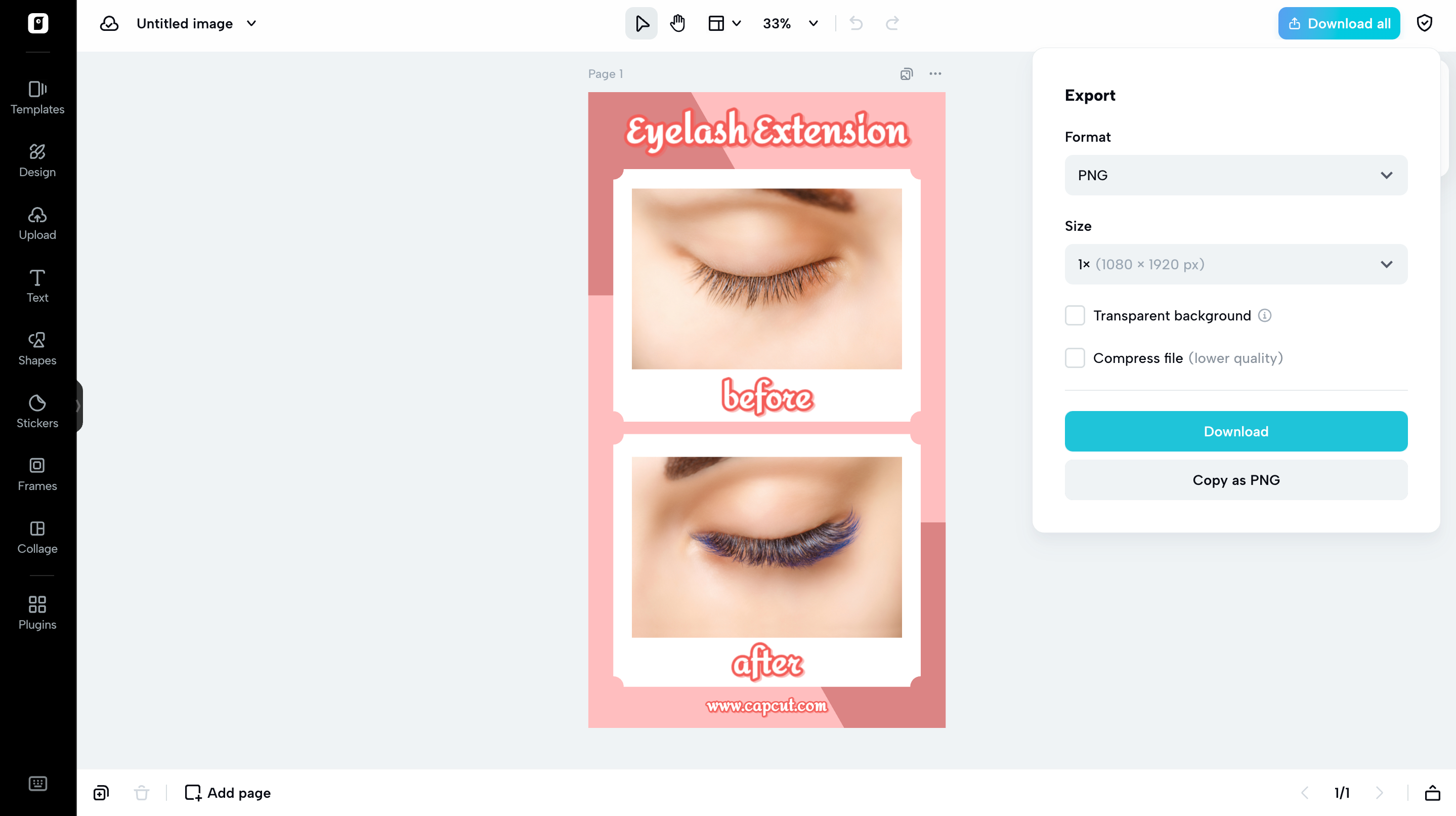Click the cloud save status icon

tap(109, 23)
